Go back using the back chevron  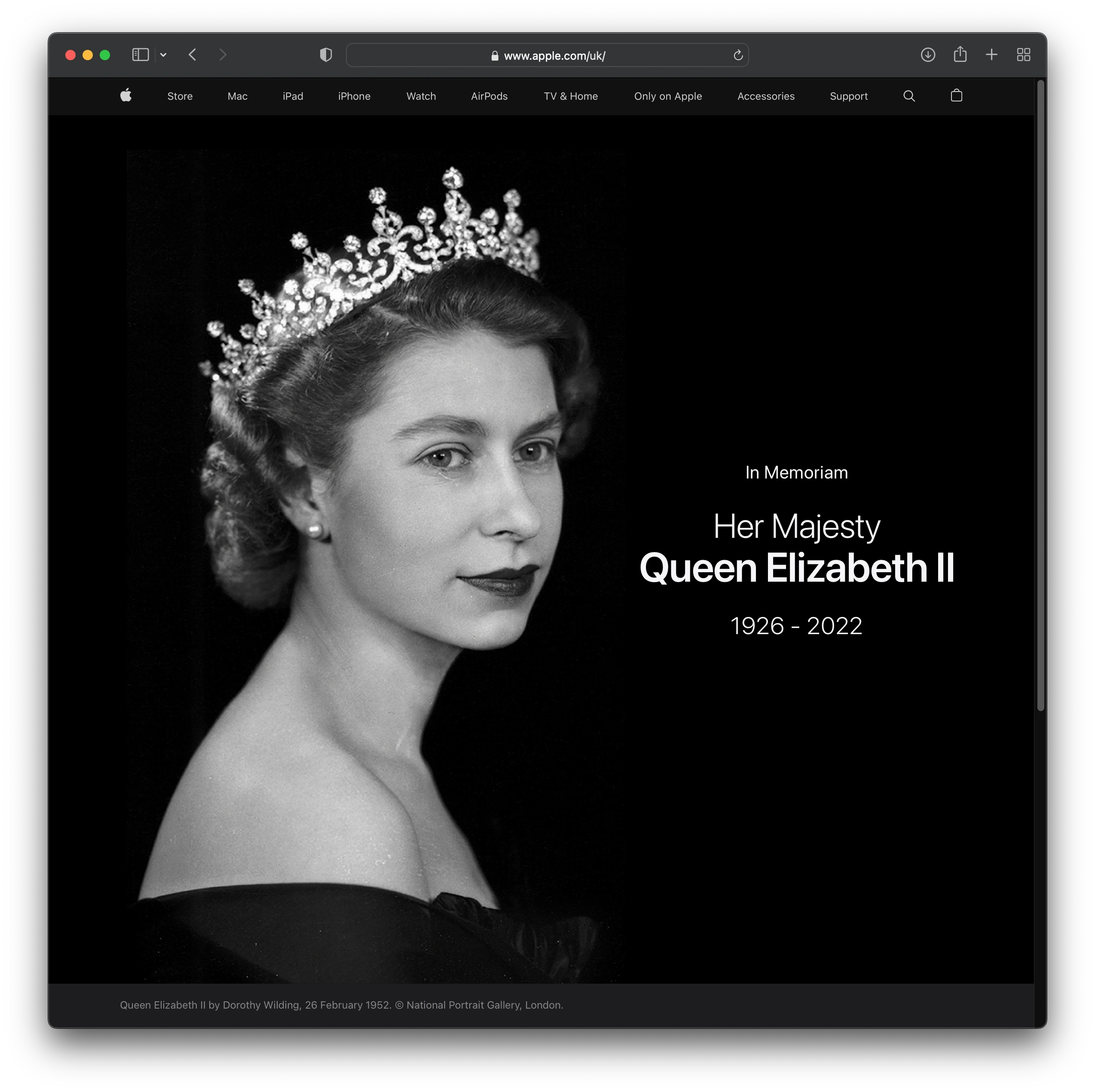click(x=193, y=55)
